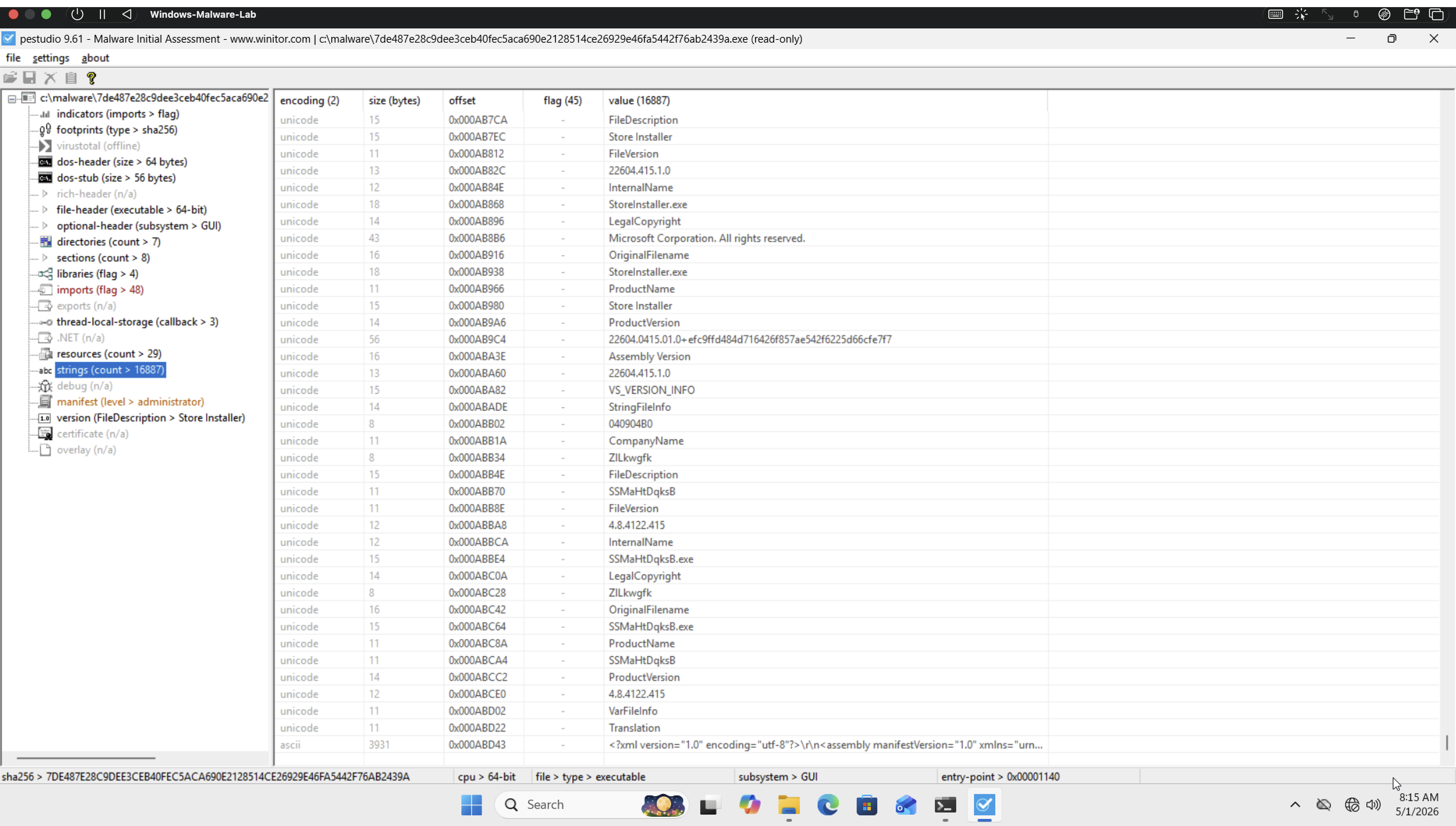Open the settings menu

point(51,58)
